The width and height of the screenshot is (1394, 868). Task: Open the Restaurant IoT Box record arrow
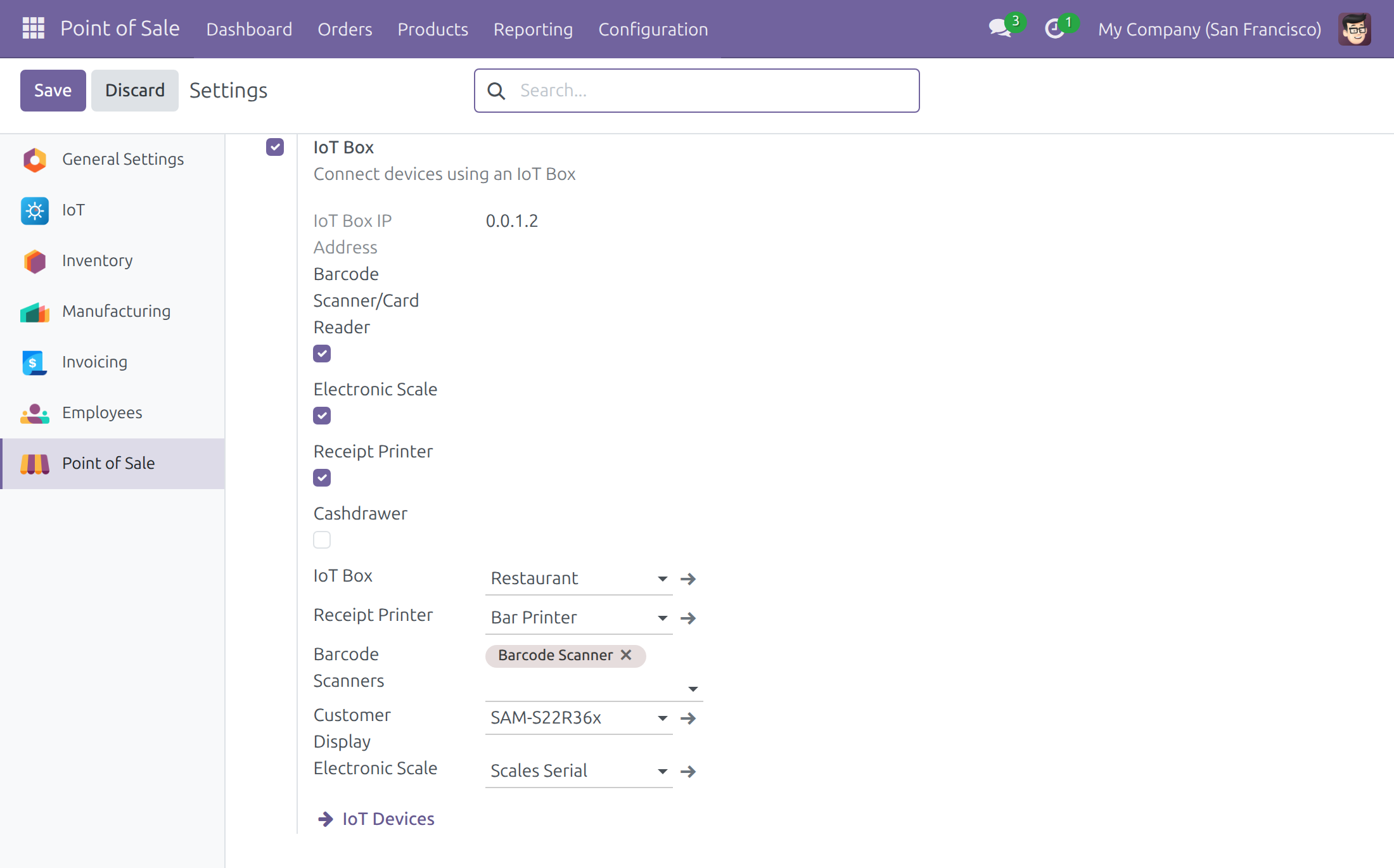click(688, 579)
